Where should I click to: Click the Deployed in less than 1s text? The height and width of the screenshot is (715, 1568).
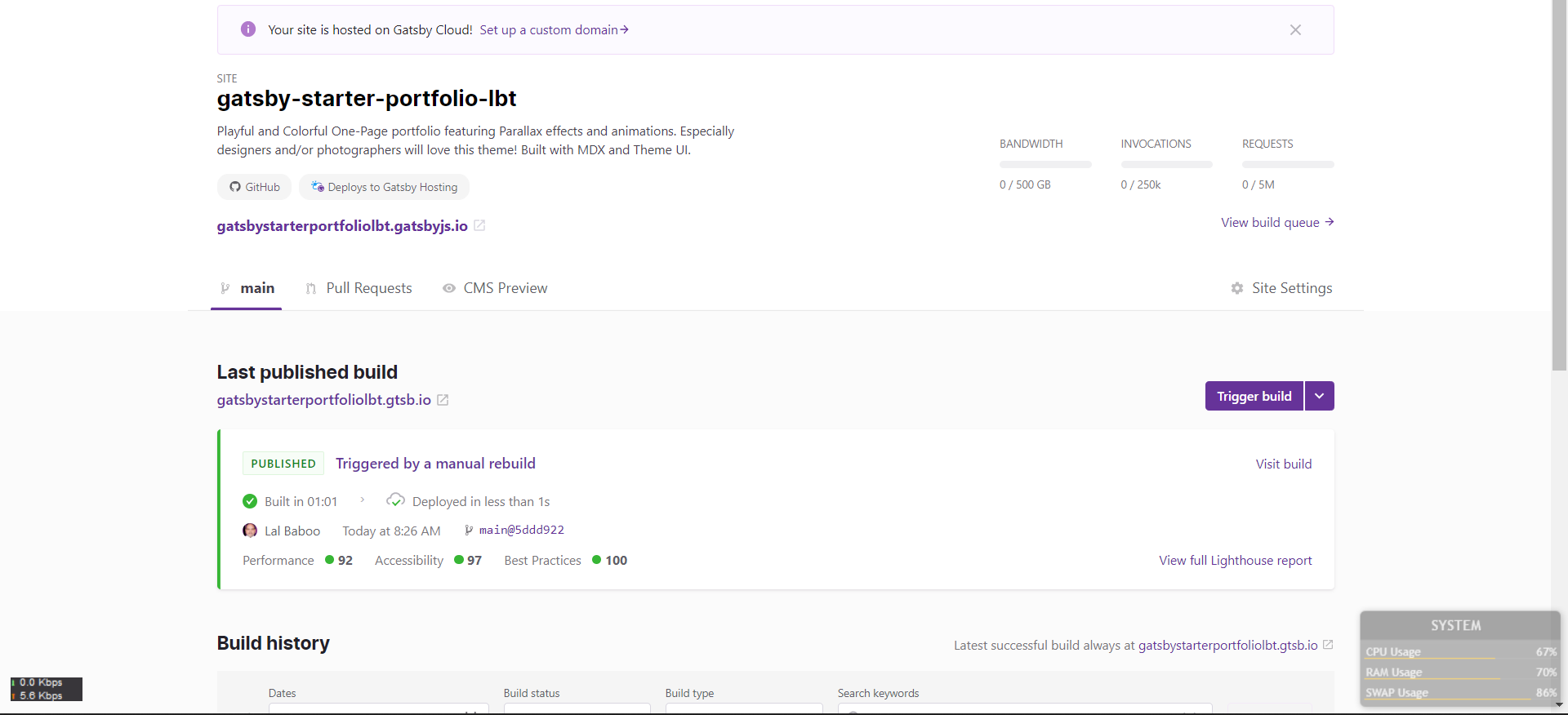481,502
